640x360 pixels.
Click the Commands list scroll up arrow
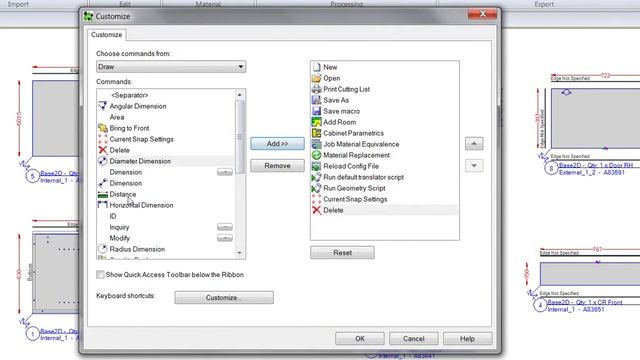tap(240, 95)
